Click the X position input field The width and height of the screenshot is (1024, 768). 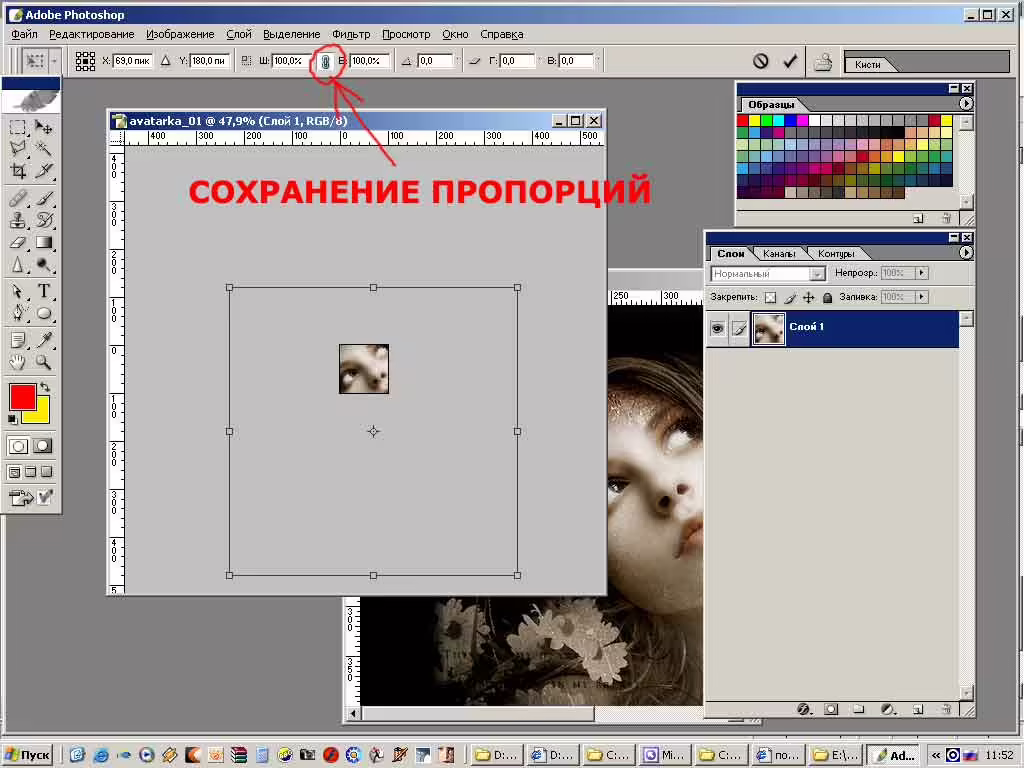tap(133, 61)
